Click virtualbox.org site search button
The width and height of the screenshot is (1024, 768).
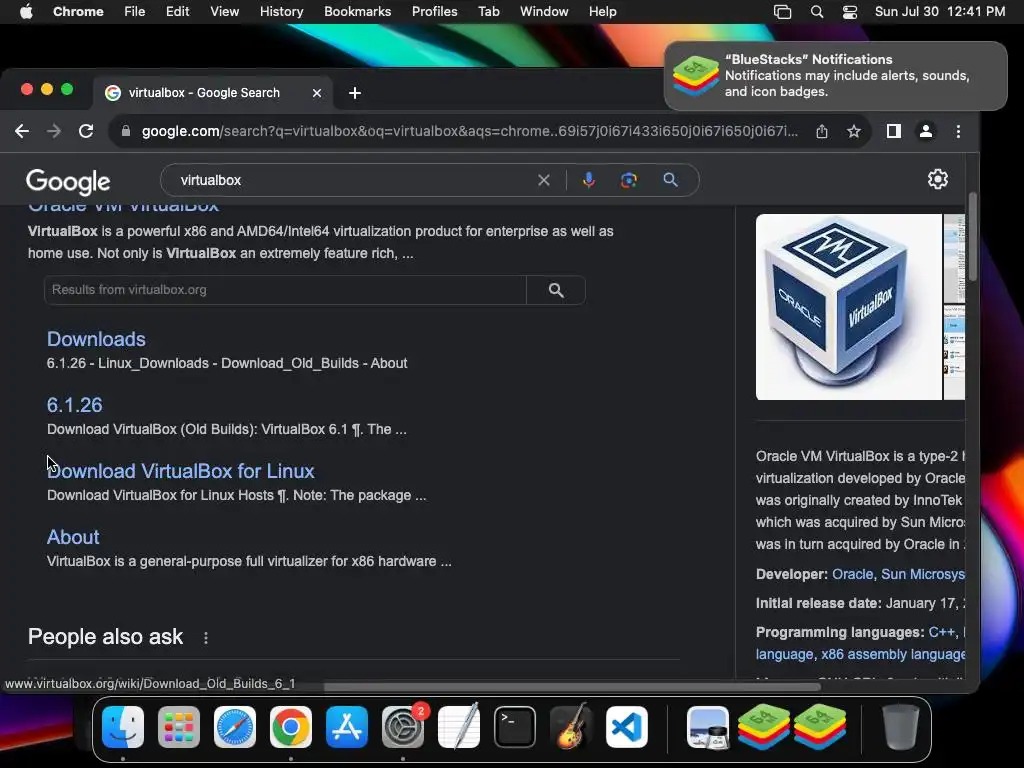tap(556, 290)
